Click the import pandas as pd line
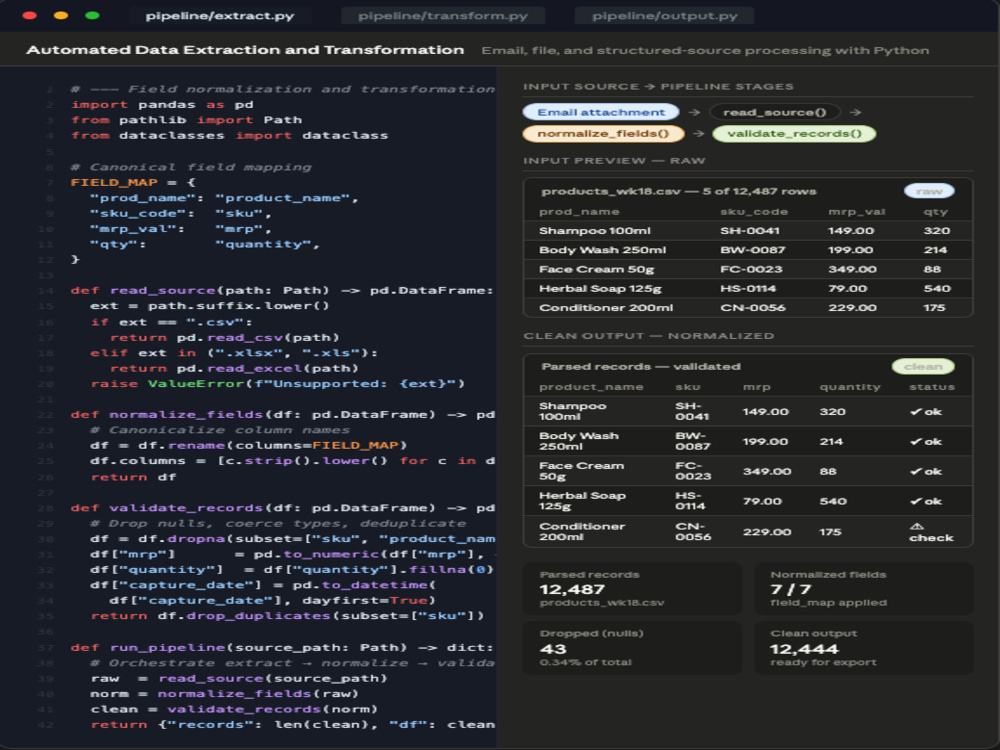 tap(162, 105)
